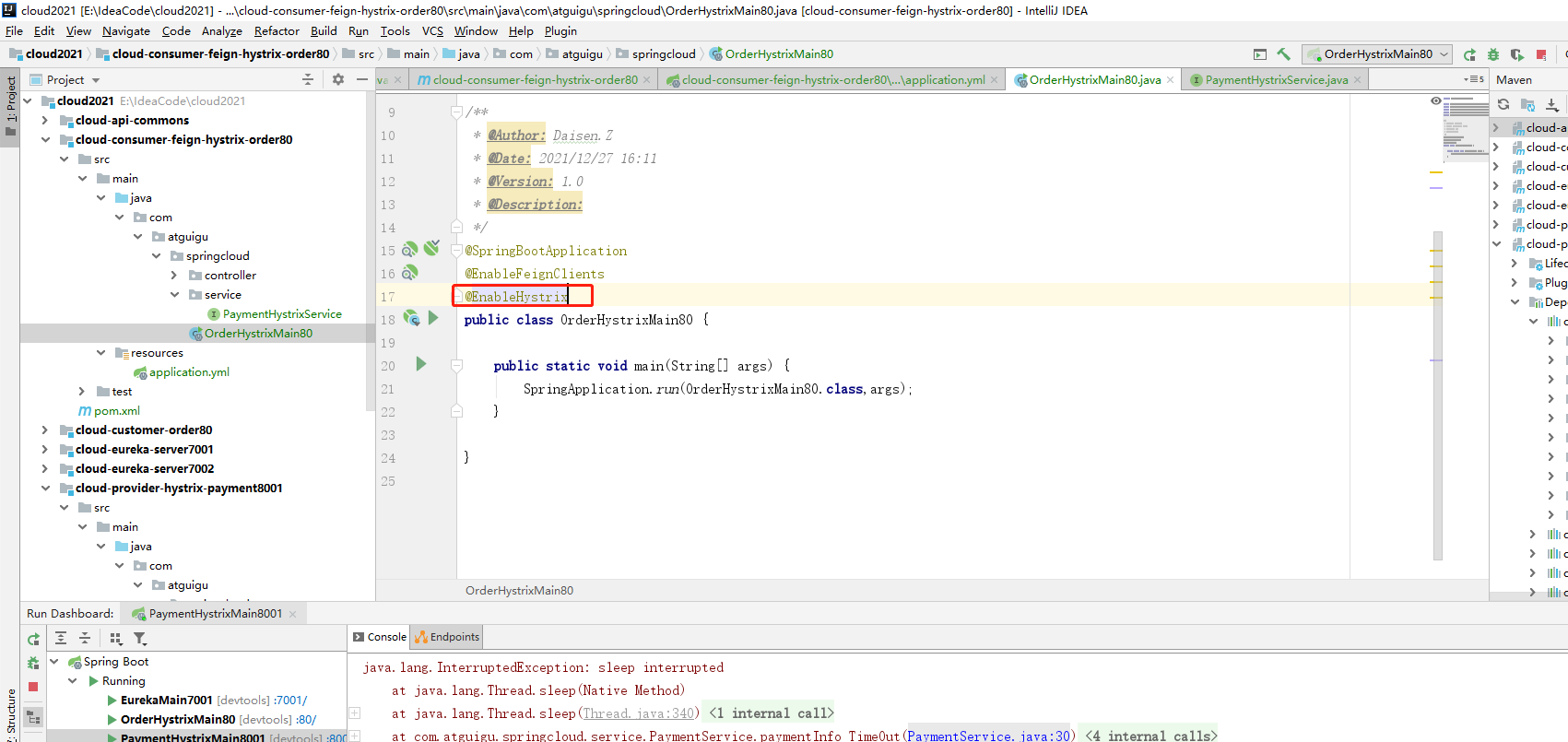The image size is (1568, 742).
Task: Expand the controller package
Action: pyautogui.click(x=173, y=275)
